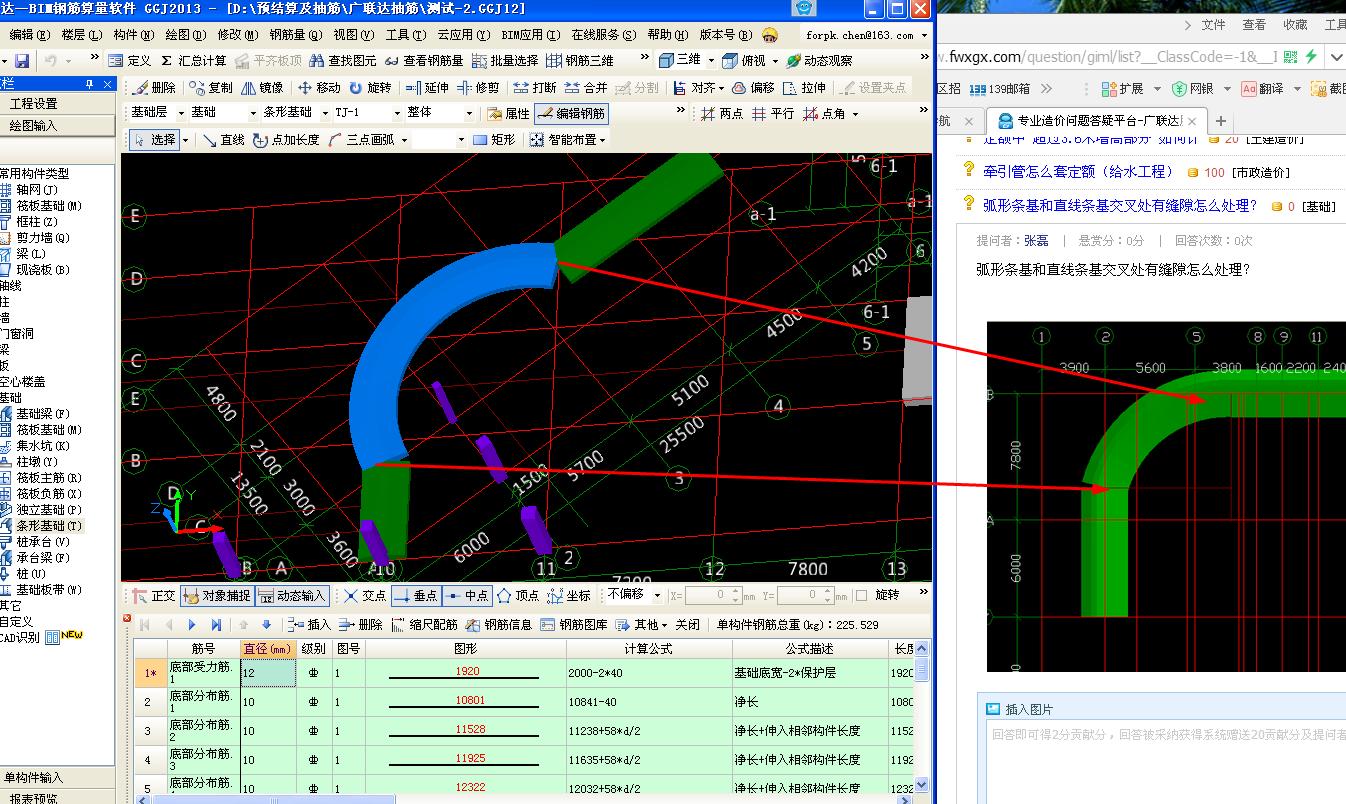Toggle 动态输入 dynamic input

pos(292,596)
